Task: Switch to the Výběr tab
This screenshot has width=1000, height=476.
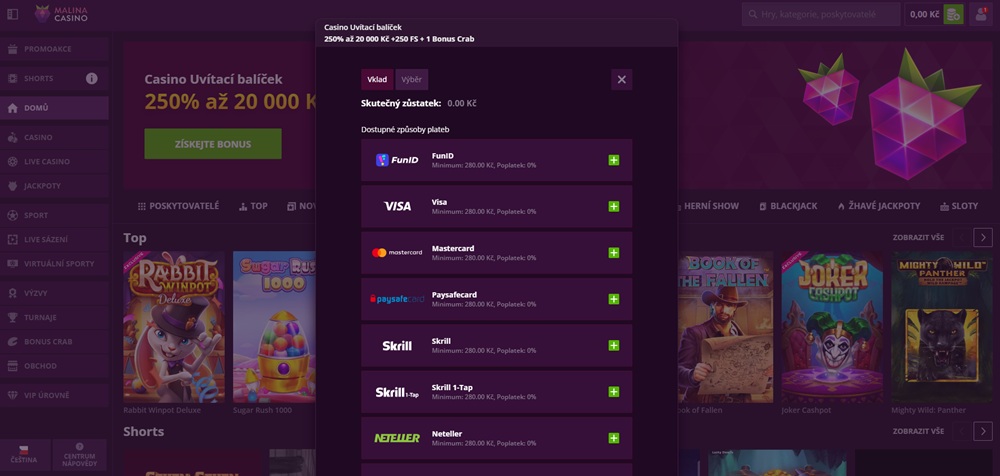Action: (x=411, y=80)
